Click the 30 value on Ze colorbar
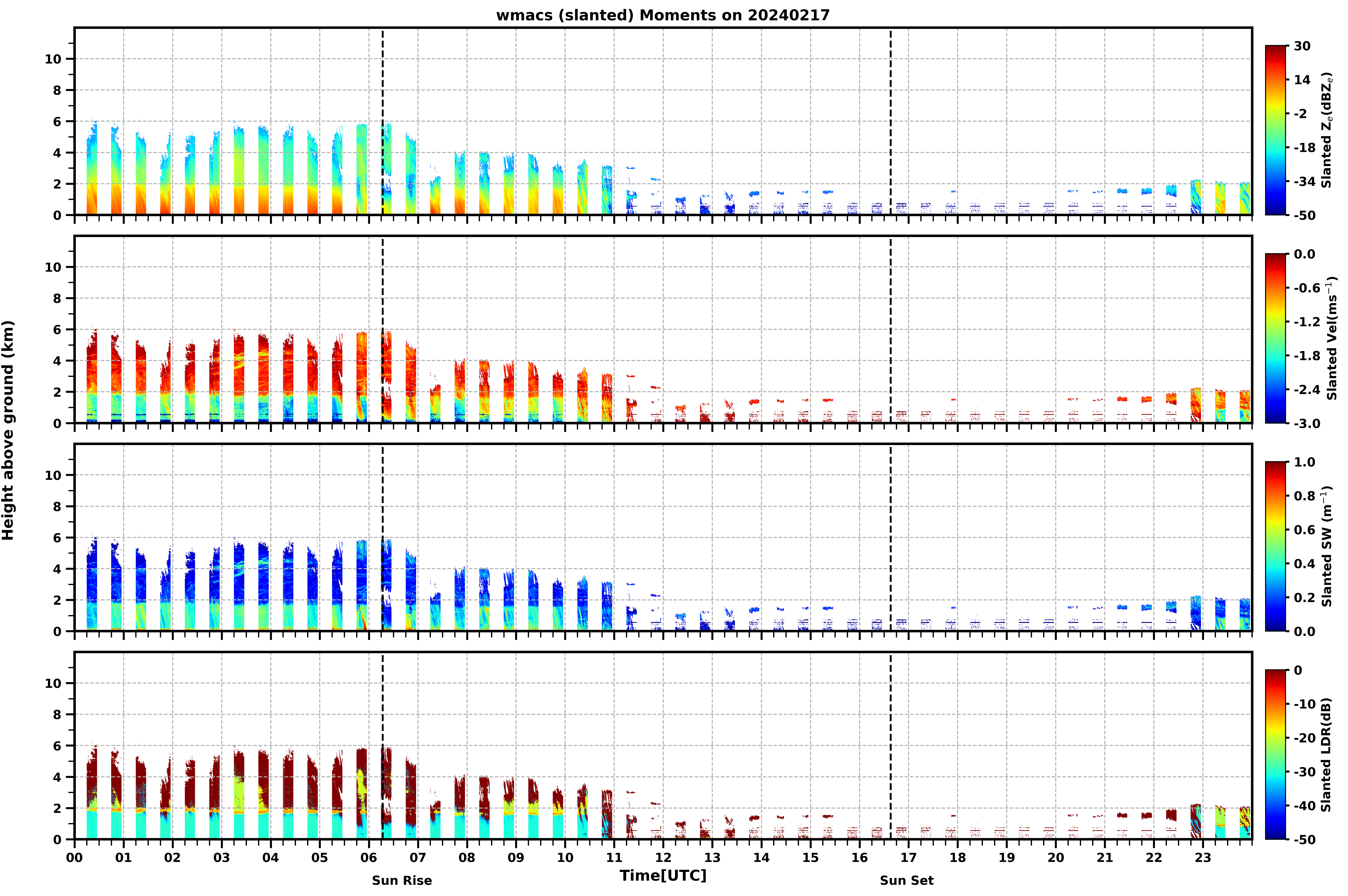This screenshot has width=1348, height=896. tap(1302, 46)
